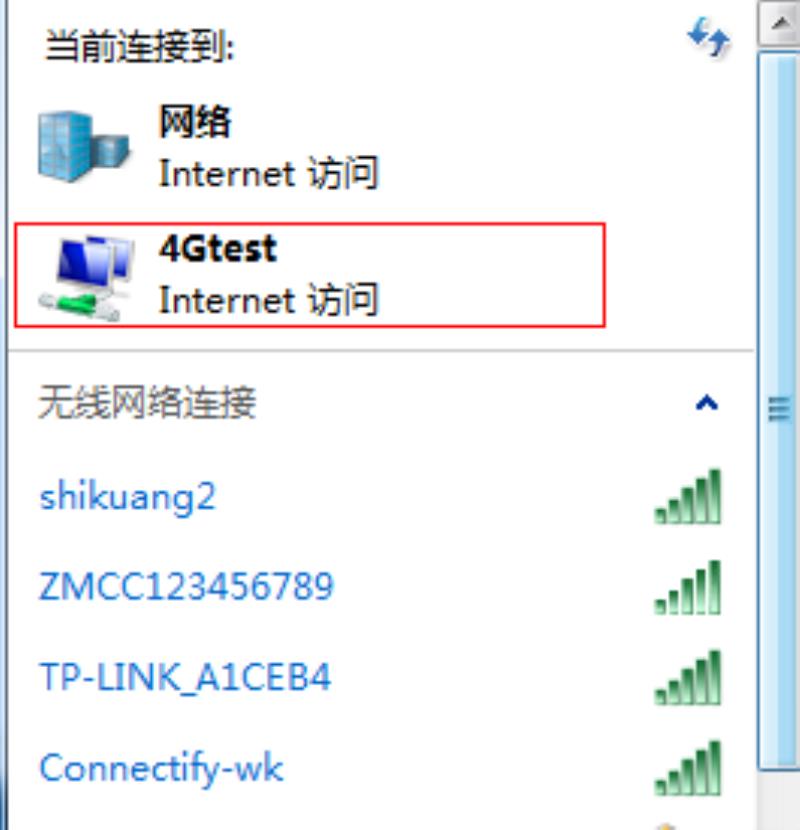Click the signal strength bars for shikuang2
This screenshot has height=830, width=800.
(688, 497)
